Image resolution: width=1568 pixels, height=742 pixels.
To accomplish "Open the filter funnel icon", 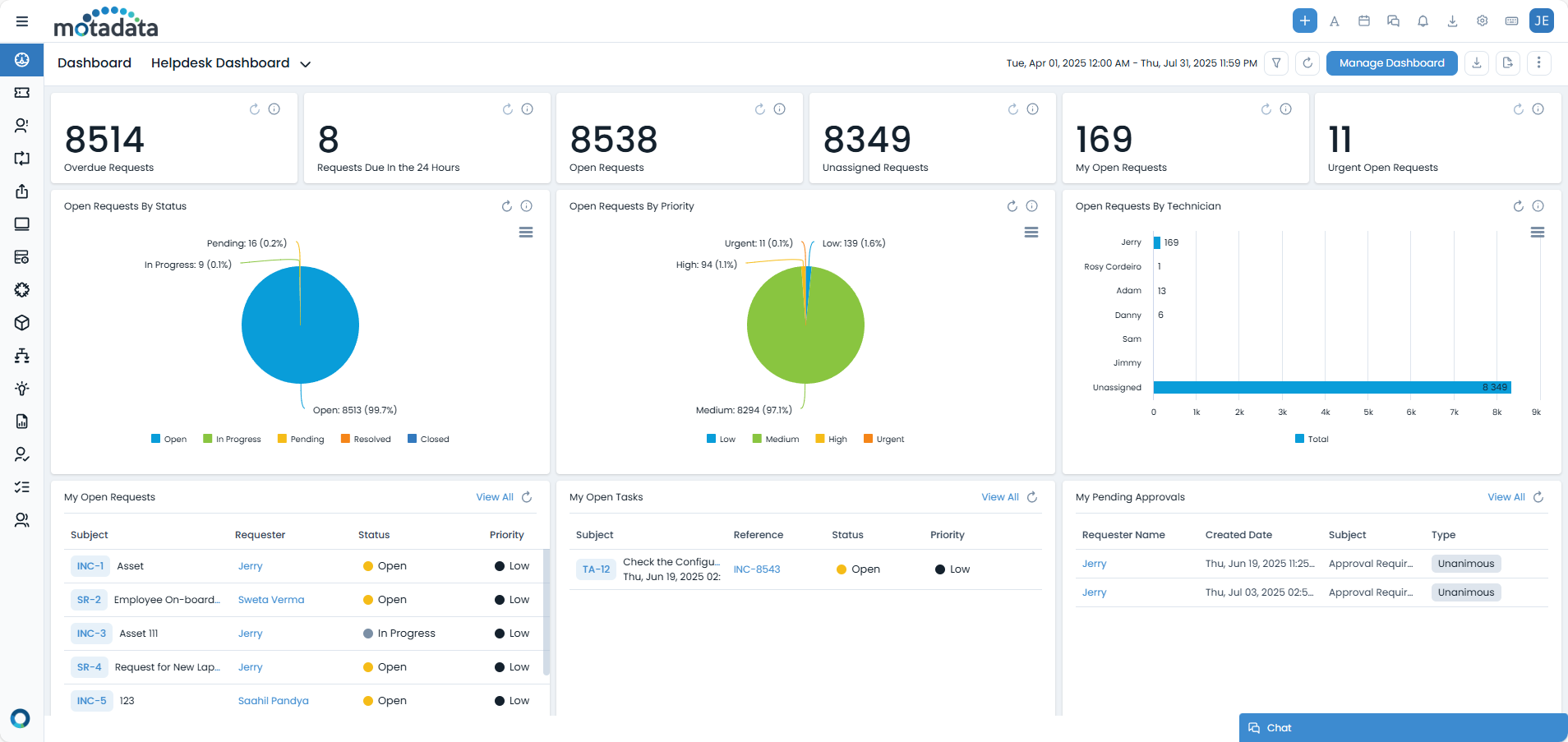I will point(1276,63).
